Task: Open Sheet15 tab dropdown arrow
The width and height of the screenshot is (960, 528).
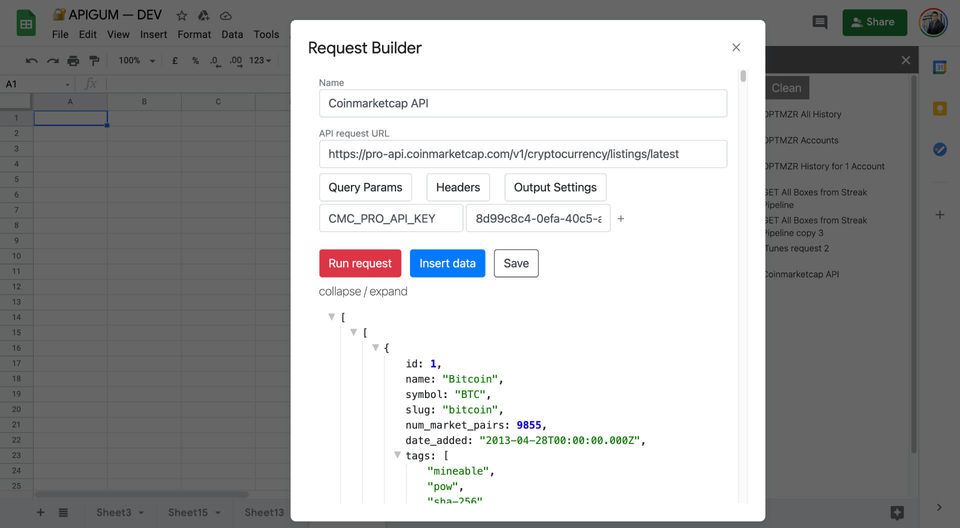Action: (x=217, y=513)
